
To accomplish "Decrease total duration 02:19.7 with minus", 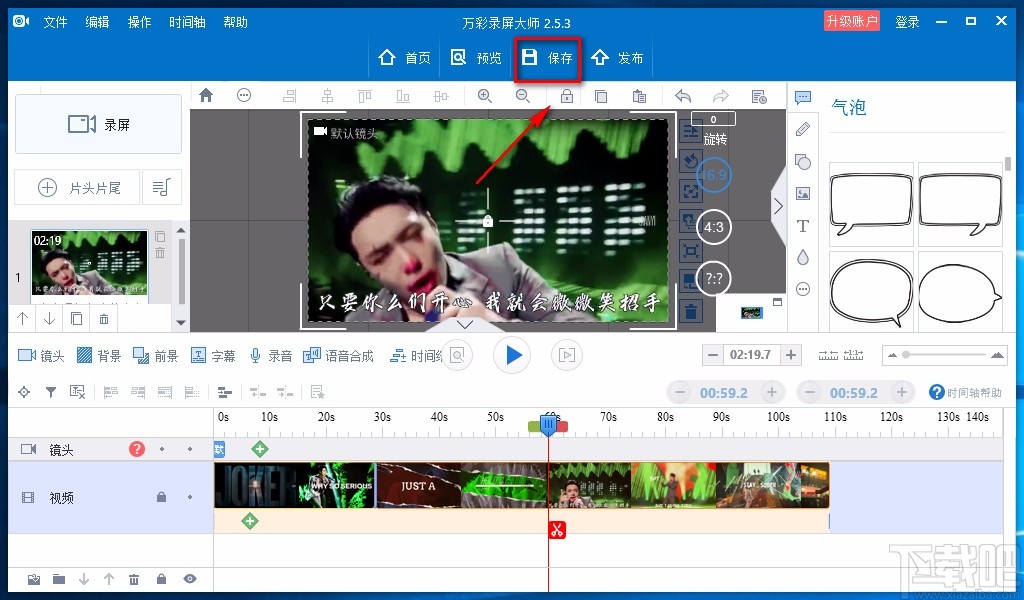I will [x=712, y=355].
